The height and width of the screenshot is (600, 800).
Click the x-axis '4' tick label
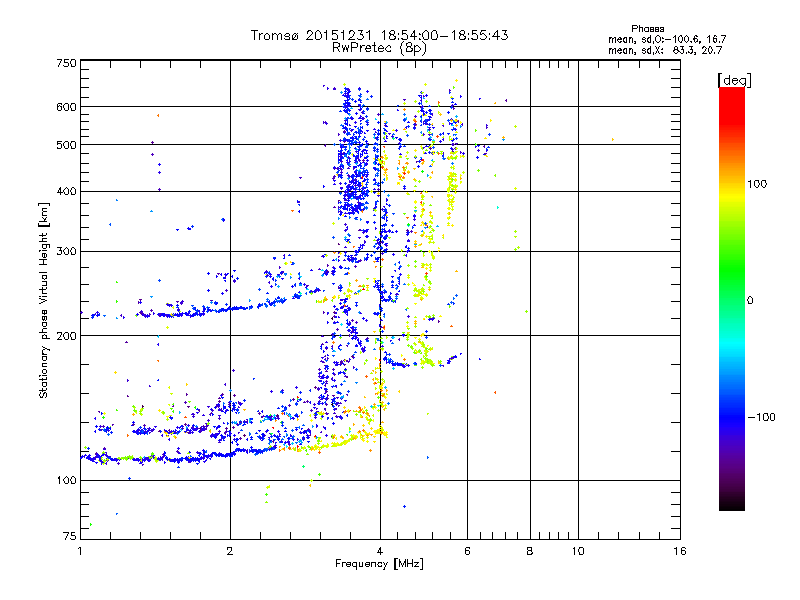pos(380,551)
